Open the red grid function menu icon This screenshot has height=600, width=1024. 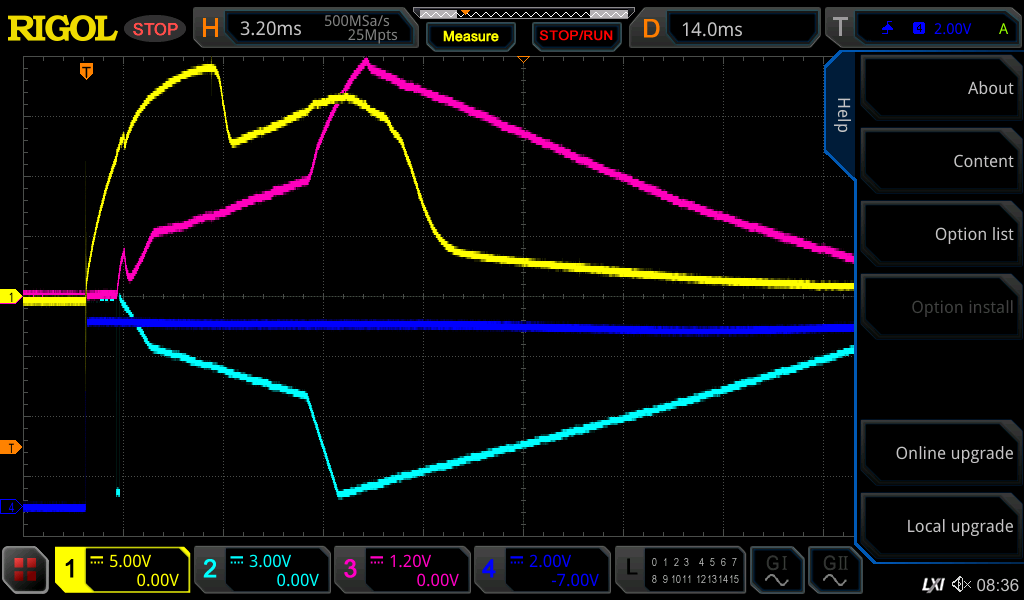[x=26, y=570]
